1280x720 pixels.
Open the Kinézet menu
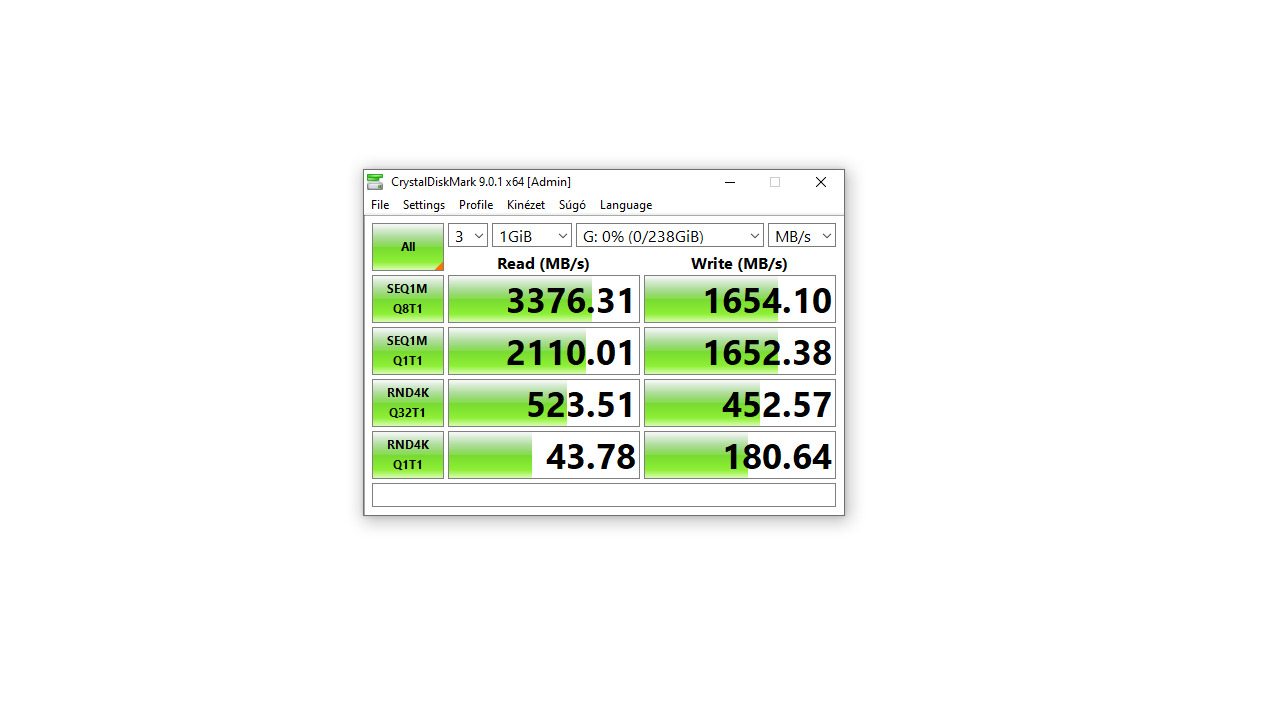[526, 205]
